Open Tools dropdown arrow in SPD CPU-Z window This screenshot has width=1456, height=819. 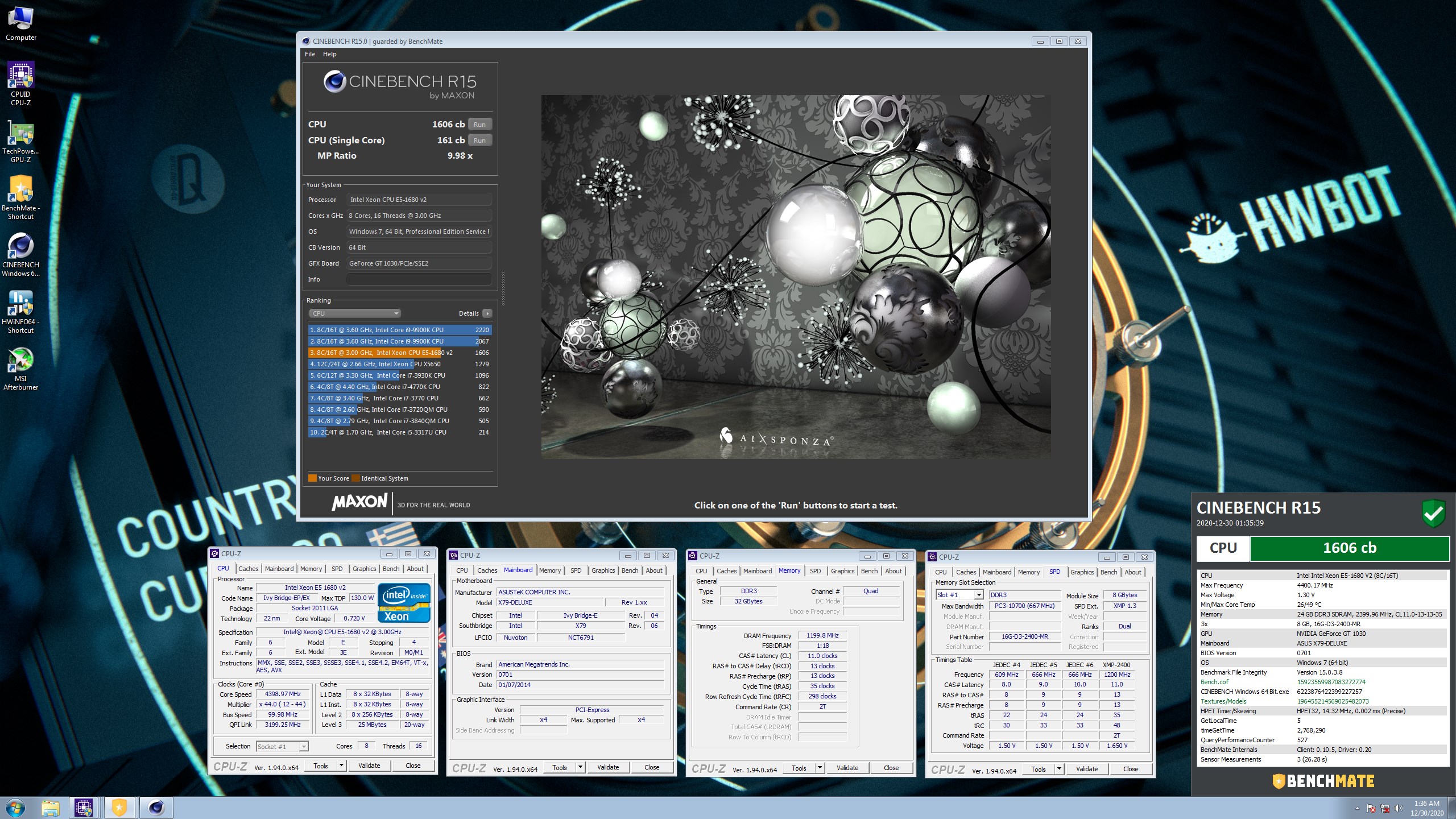tap(1059, 769)
